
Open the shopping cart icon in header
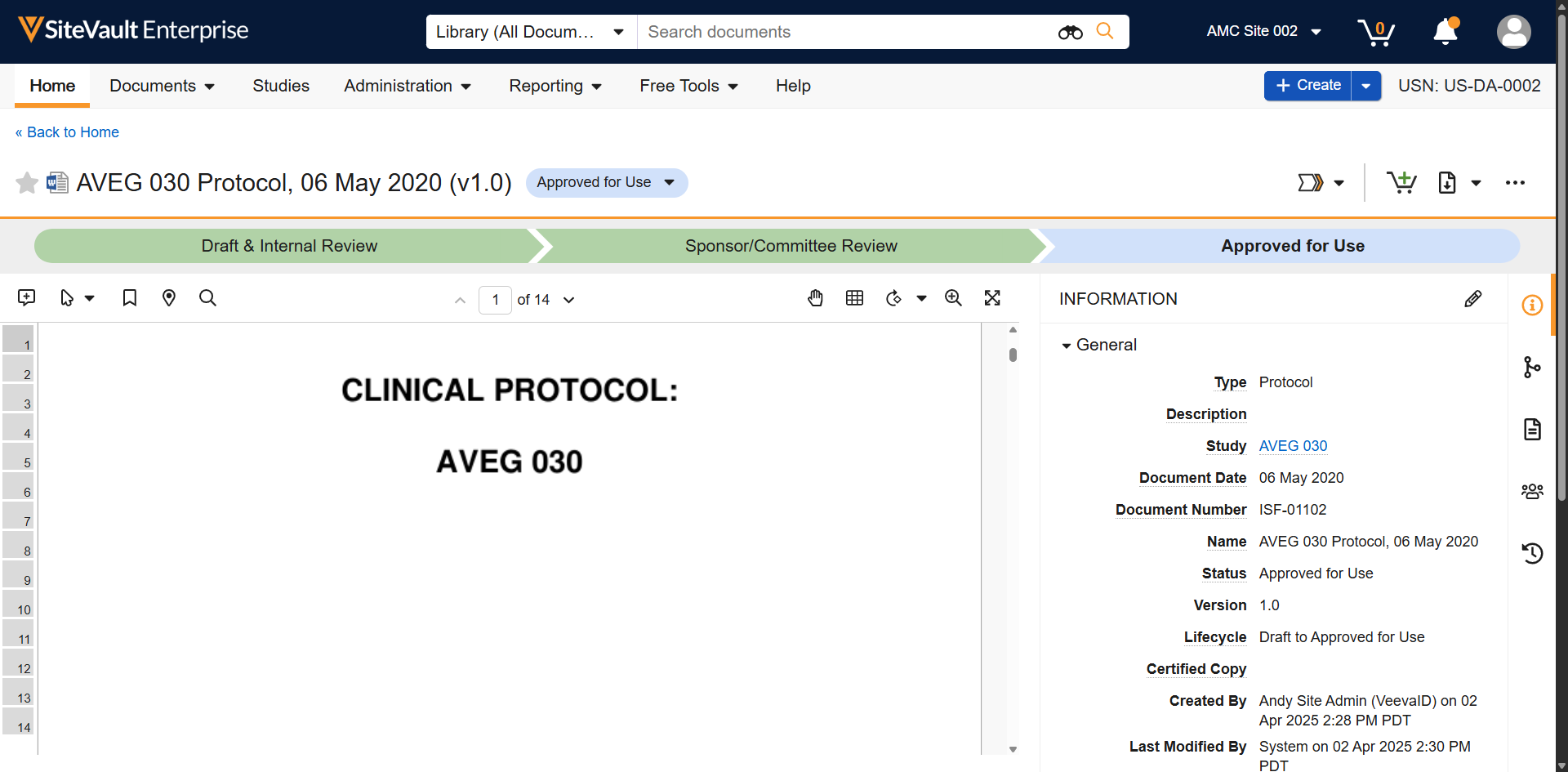pos(1376,32)
